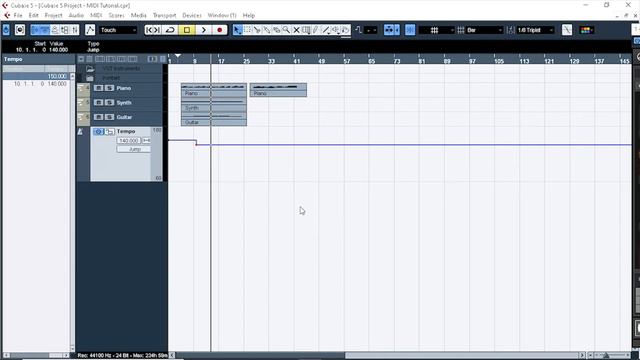Start playback with the Play button
This screenshot has height=360, width=640.
coord(203,30)
